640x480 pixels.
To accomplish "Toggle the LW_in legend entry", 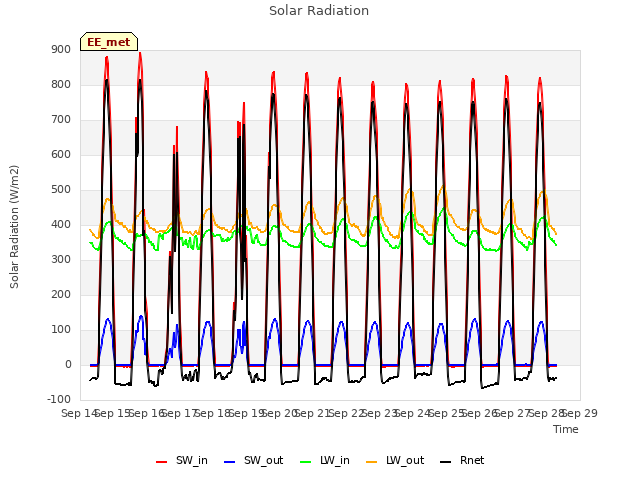I will tap(325, 461).
